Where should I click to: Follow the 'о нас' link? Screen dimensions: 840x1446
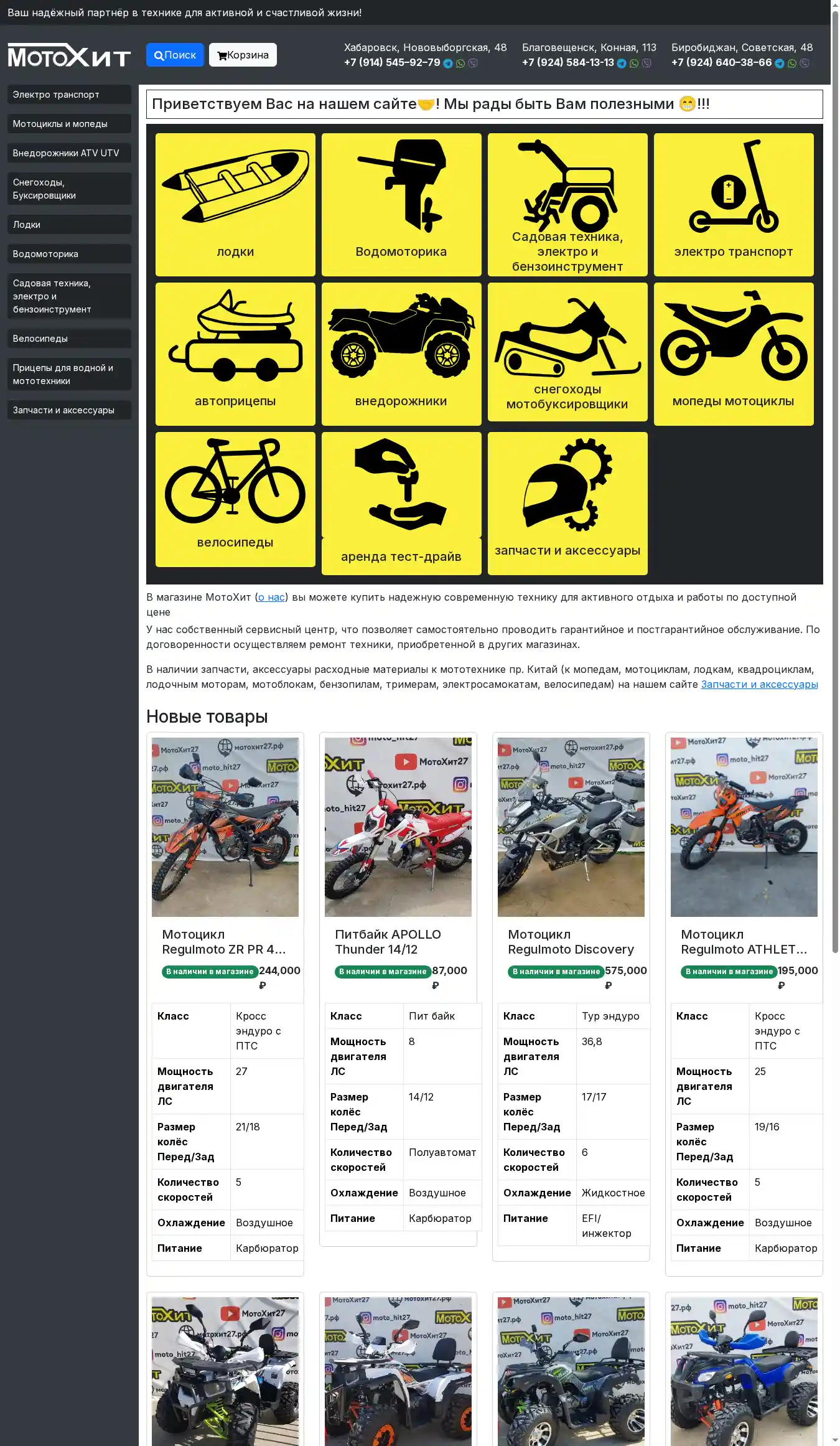[x=271, y=597]
